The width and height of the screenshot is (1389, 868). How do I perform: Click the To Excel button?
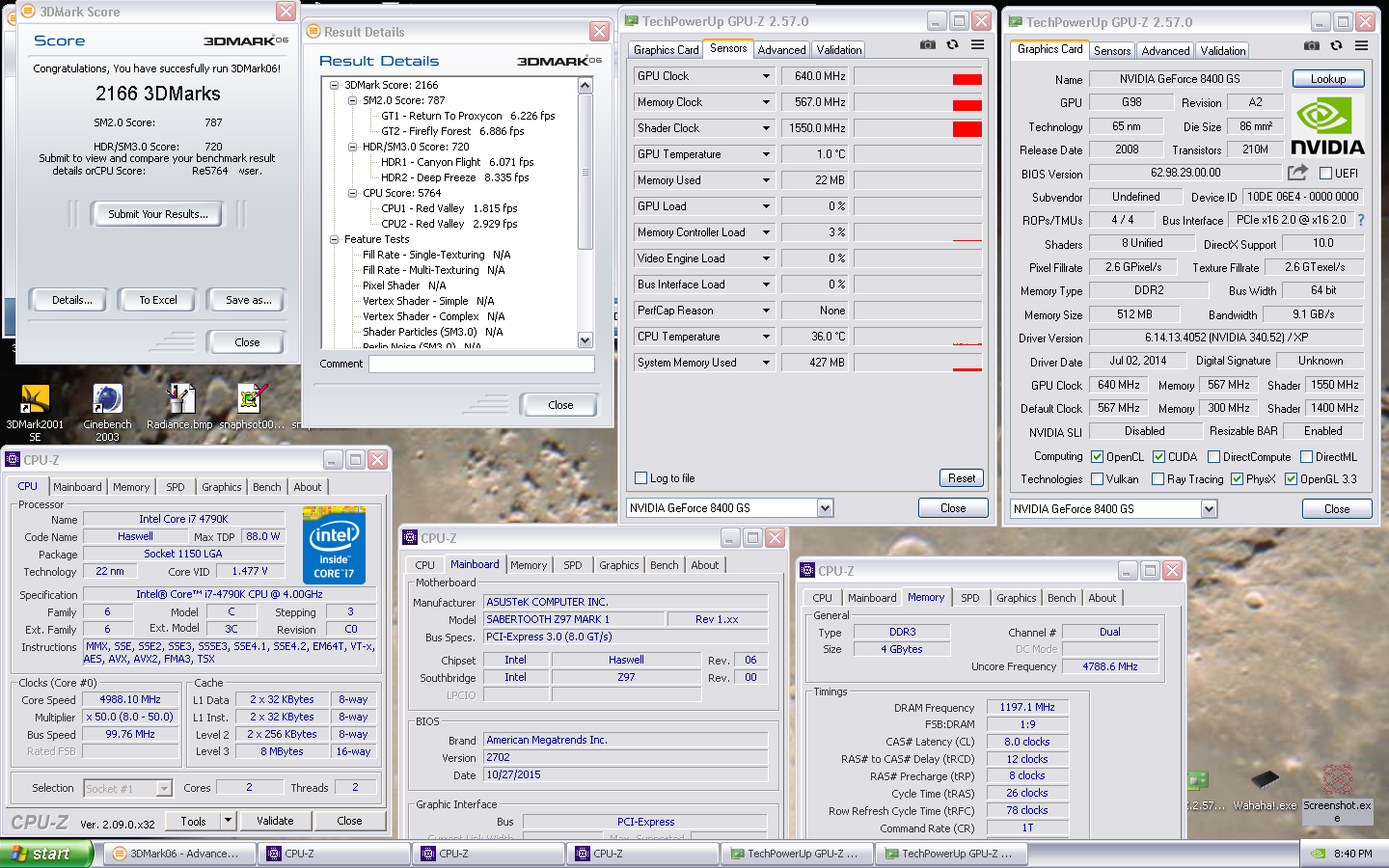pos(157,300)
